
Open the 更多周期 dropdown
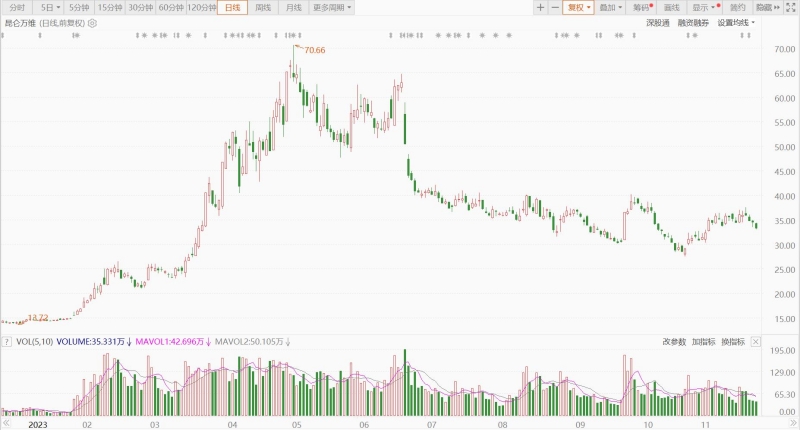point(332,8)
